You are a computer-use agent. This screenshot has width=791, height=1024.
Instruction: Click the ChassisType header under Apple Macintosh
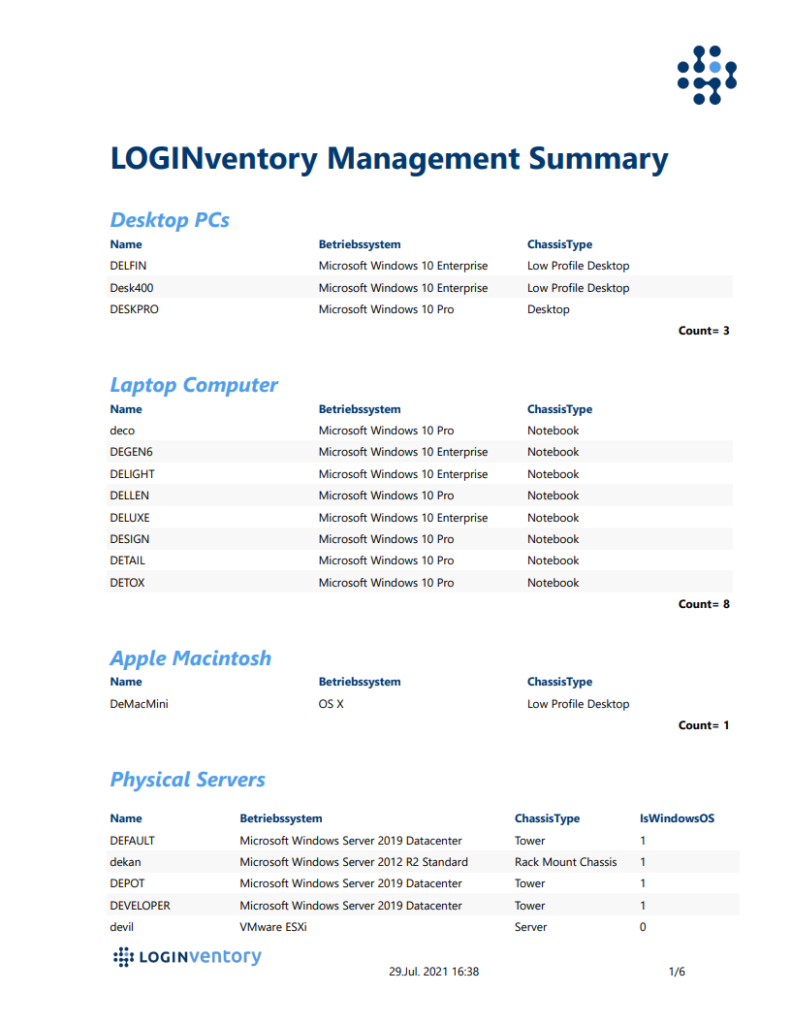click(x=559, y=682)
